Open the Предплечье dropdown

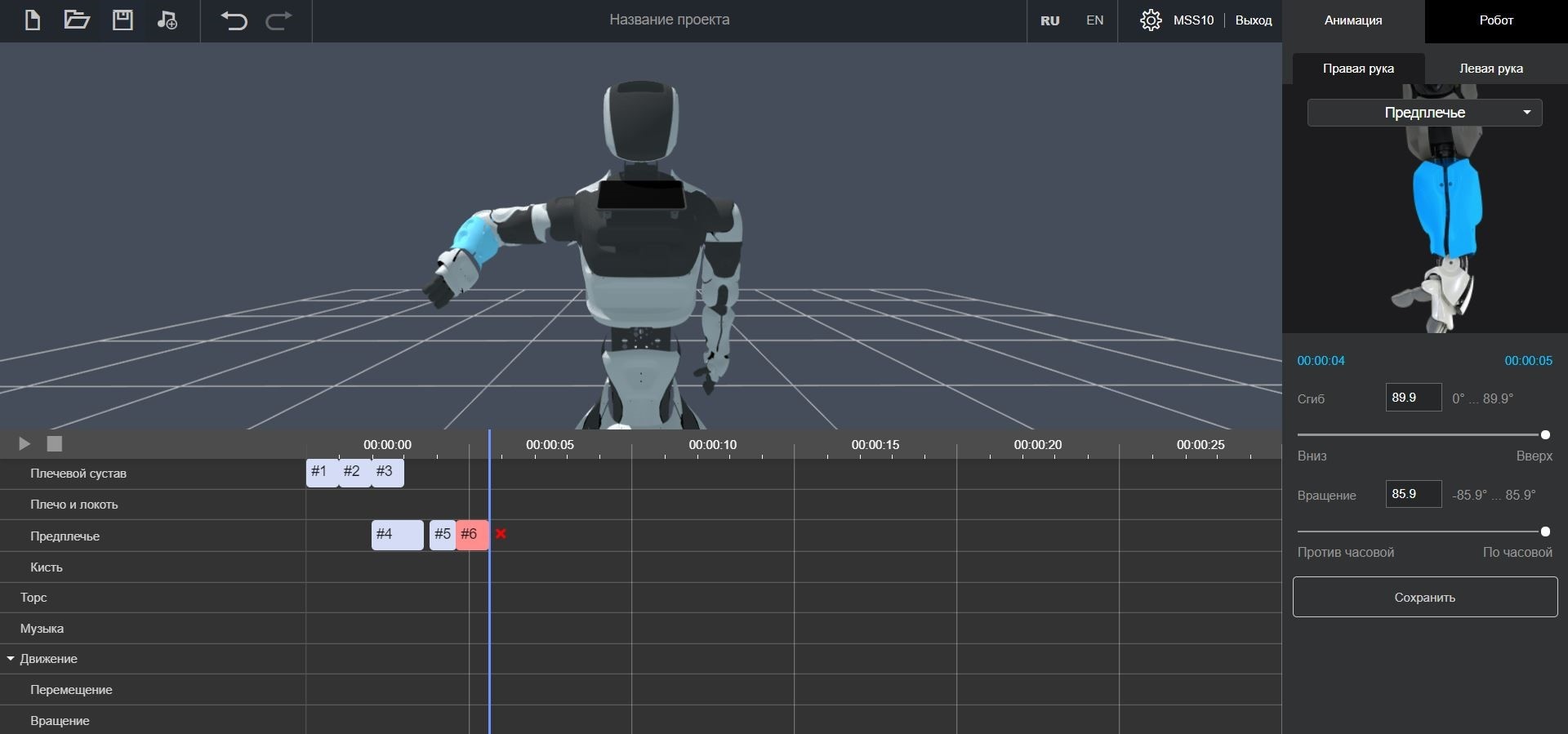click(x=1424, y=113)
